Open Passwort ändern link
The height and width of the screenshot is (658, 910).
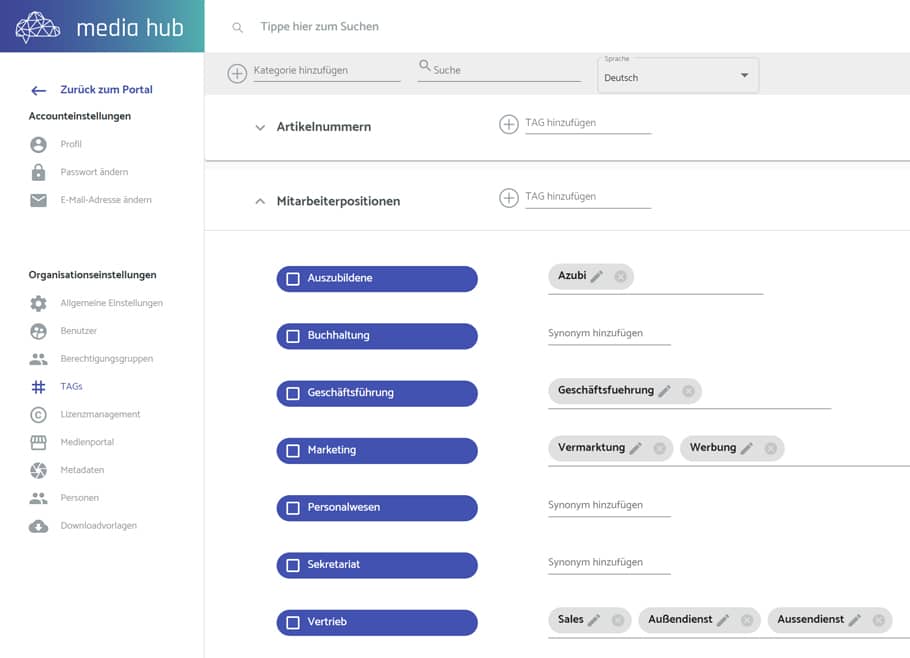[94, 172]
